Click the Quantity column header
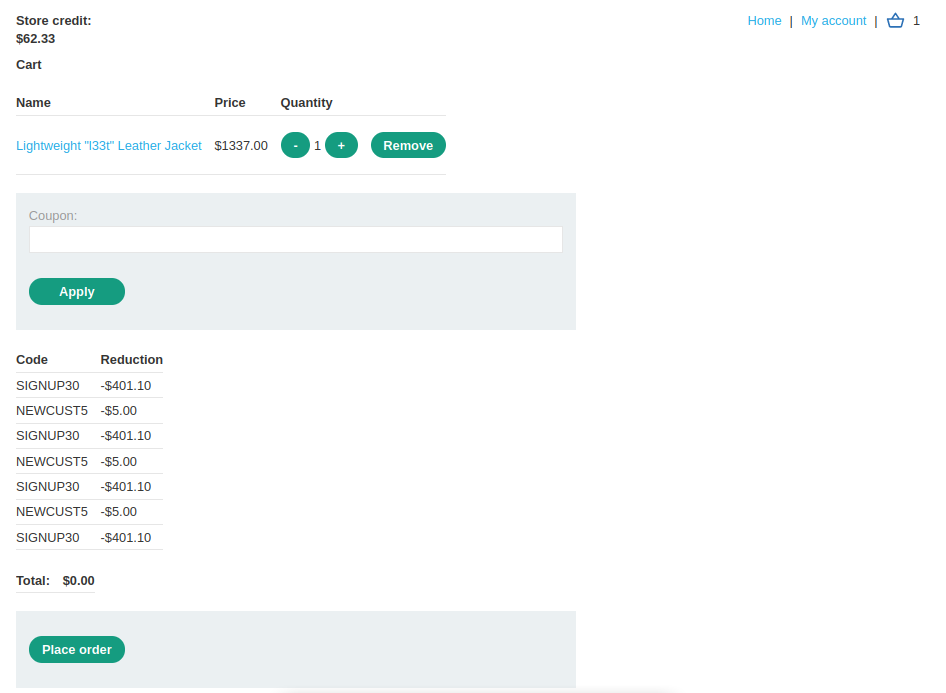Image resolution: width=946 pixels, height=693 pixels. tap(306, 103)
